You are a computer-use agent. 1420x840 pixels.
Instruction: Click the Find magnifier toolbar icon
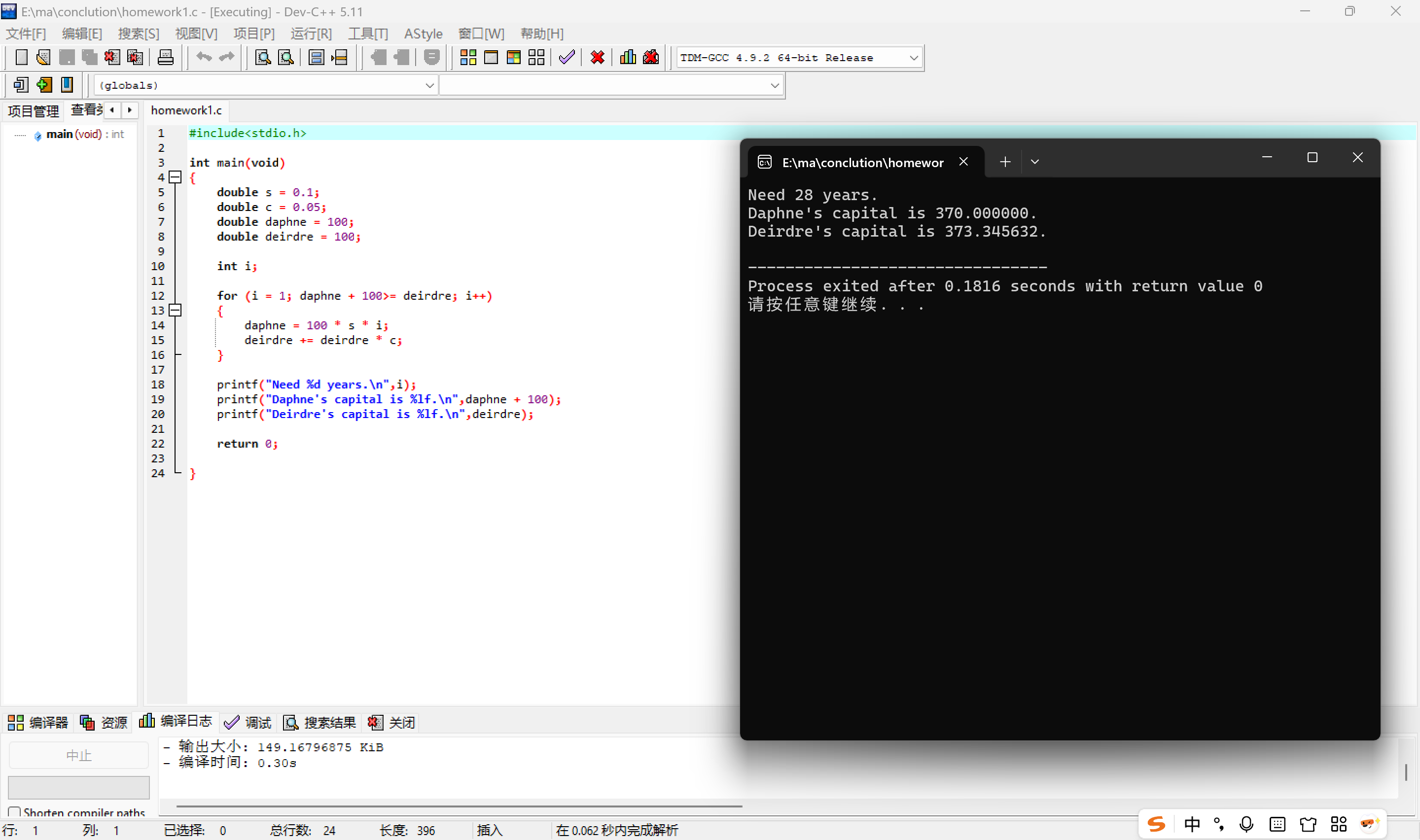coord(263,57)
